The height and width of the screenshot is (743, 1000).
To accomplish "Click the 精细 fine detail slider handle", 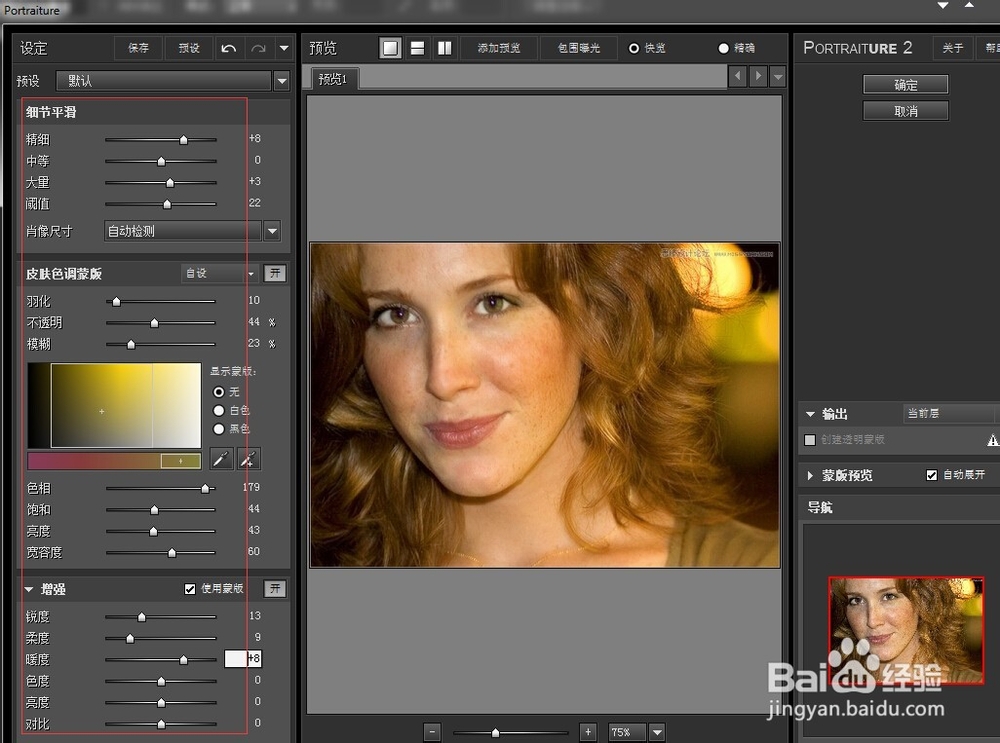I will (184, 140).
